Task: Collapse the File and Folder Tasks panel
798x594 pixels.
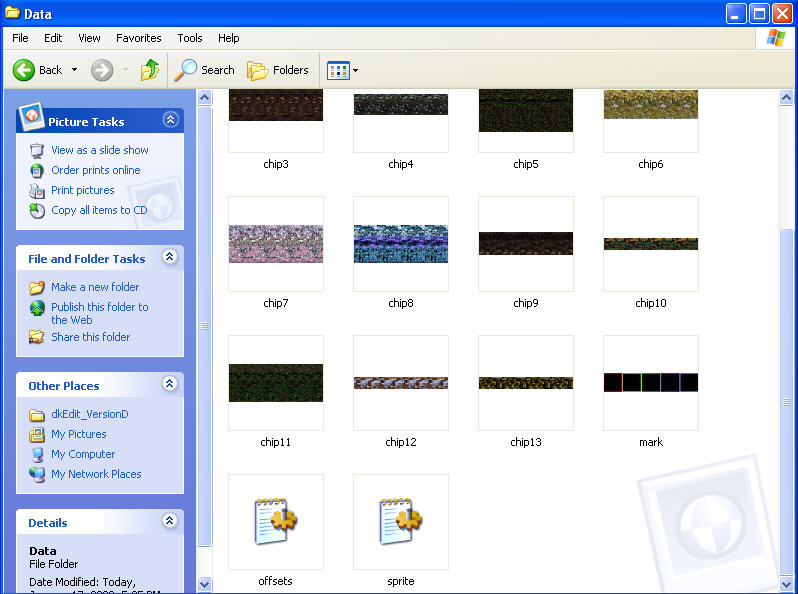Action: pos(170,257)
